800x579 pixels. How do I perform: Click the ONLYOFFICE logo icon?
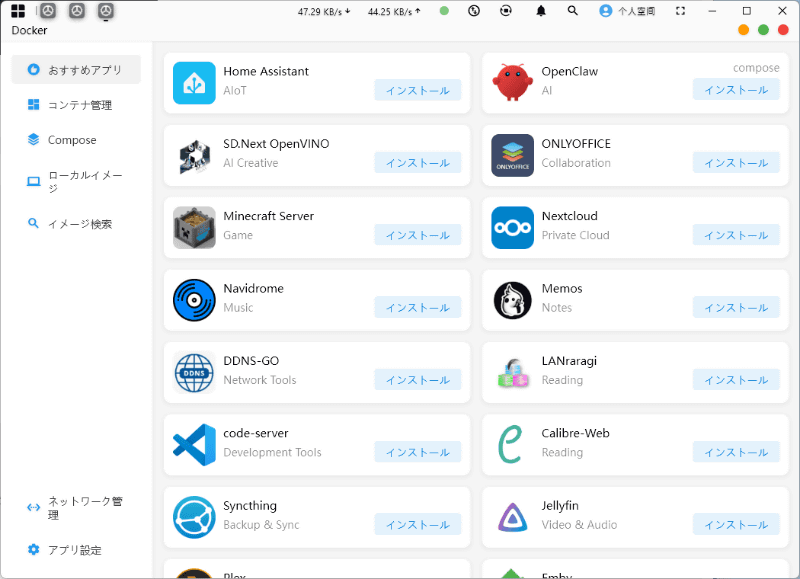click(x=512, y=155)
